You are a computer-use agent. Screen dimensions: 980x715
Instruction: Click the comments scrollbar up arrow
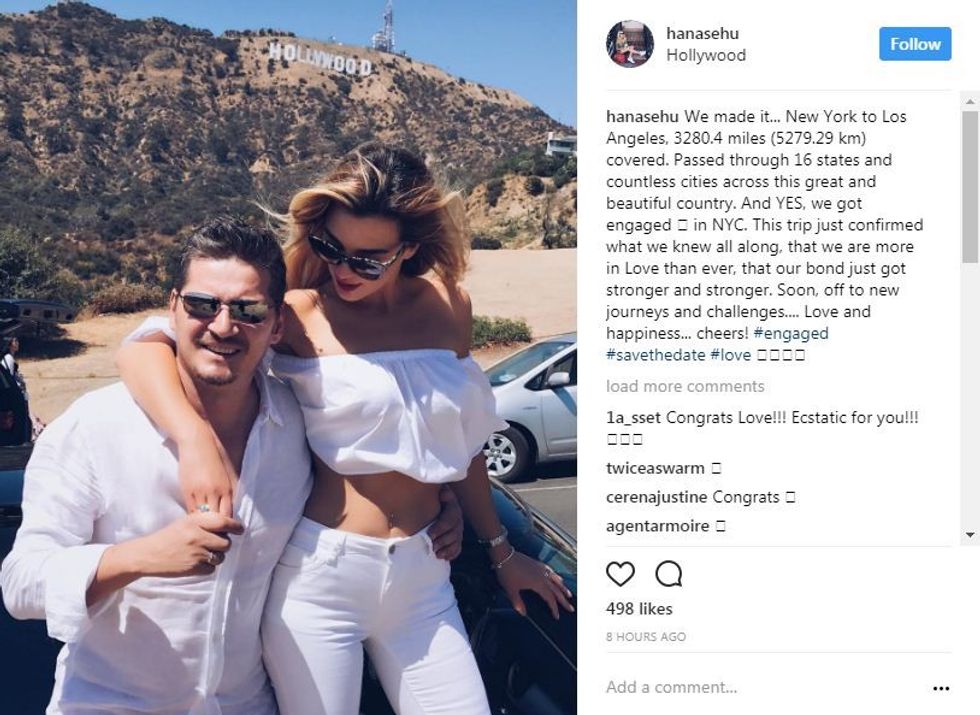[970, 101]
